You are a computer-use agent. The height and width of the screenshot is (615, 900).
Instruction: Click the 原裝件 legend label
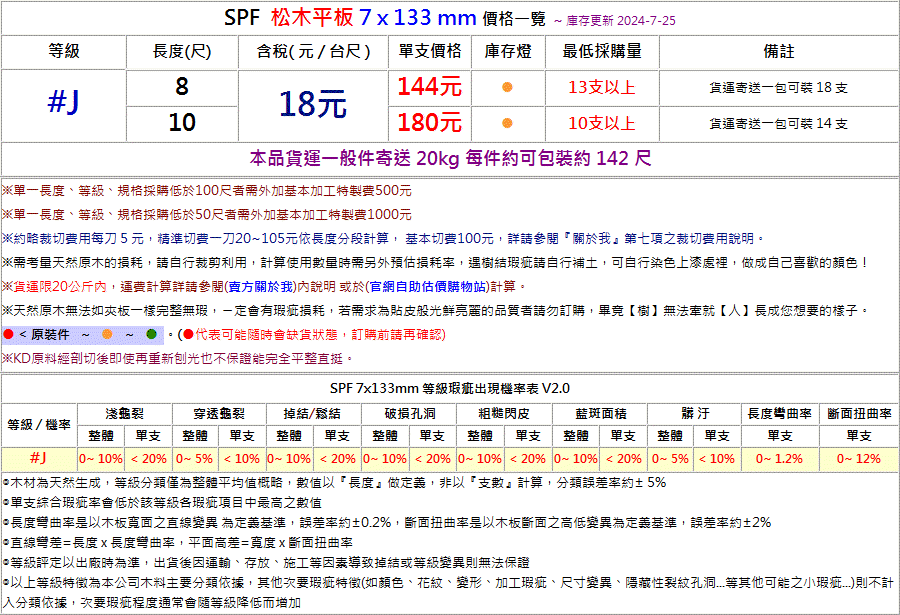[50, 334]
